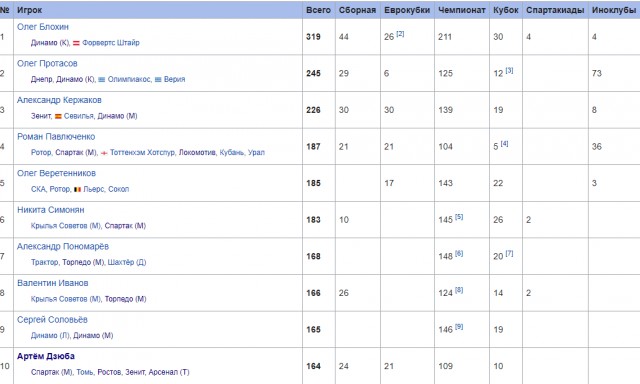Image resolution: width=640 pixels, height=384 pixels.
Task: Open Сергей Соловьёв player page
Action: (52, 320)
